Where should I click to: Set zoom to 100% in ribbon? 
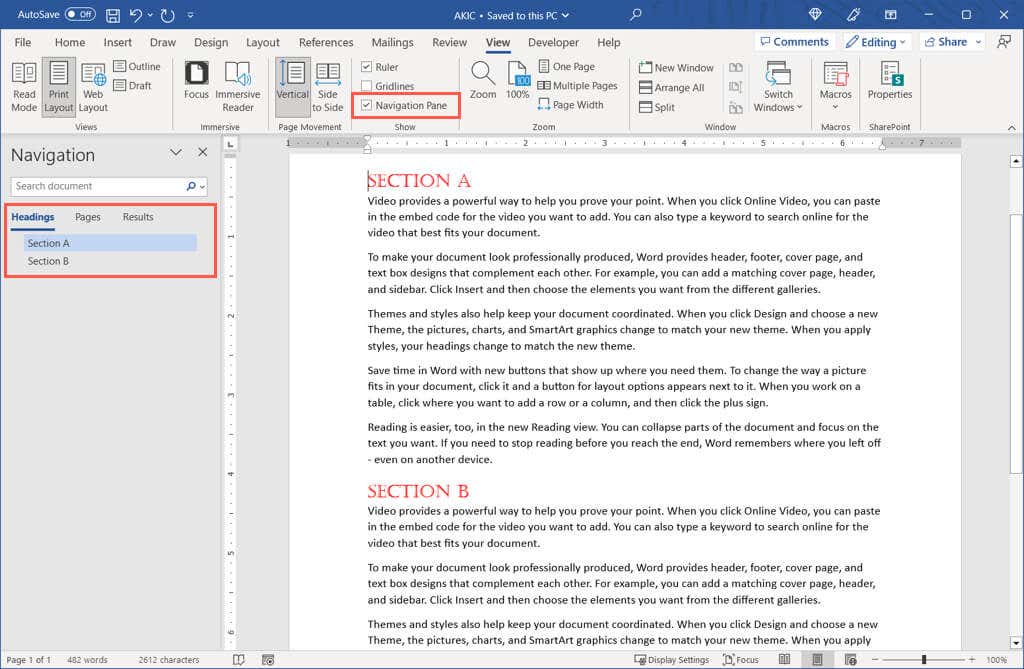pos(517,81)
